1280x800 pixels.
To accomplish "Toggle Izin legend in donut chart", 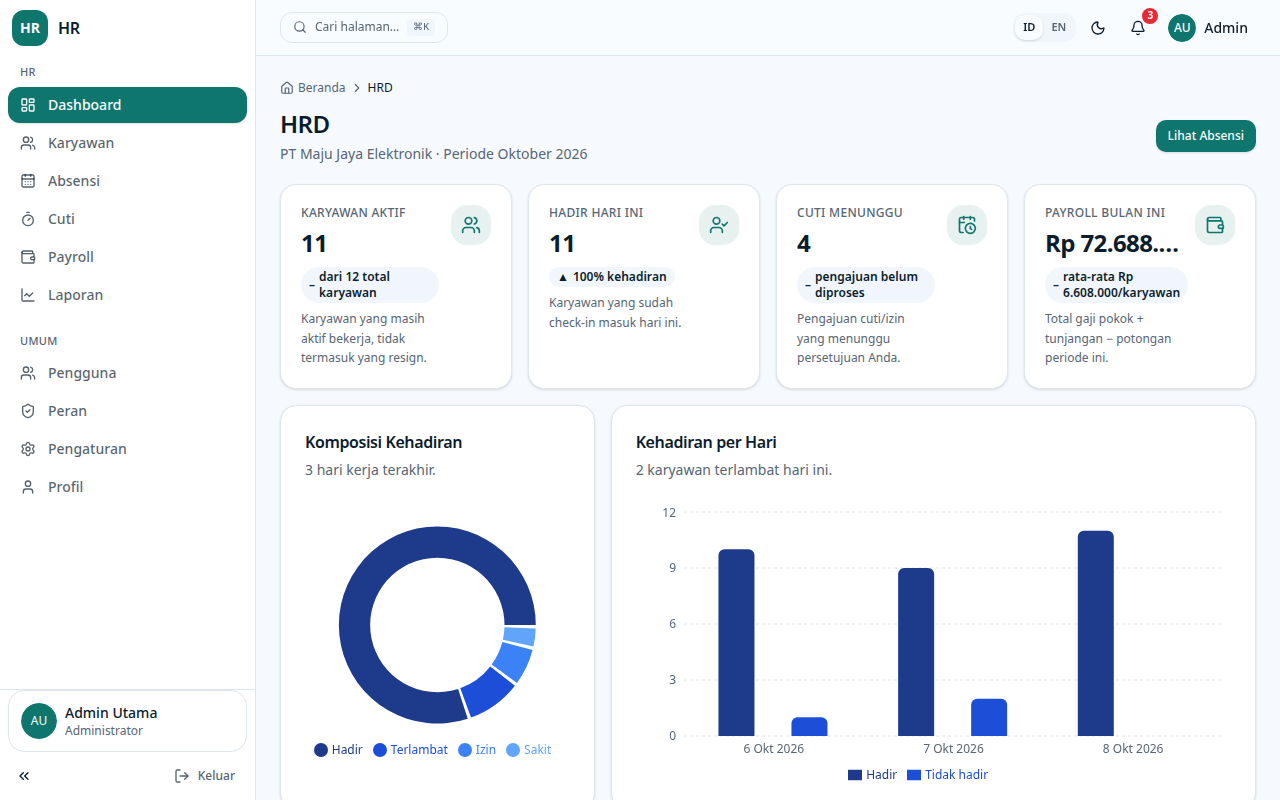I will (477, 750).
